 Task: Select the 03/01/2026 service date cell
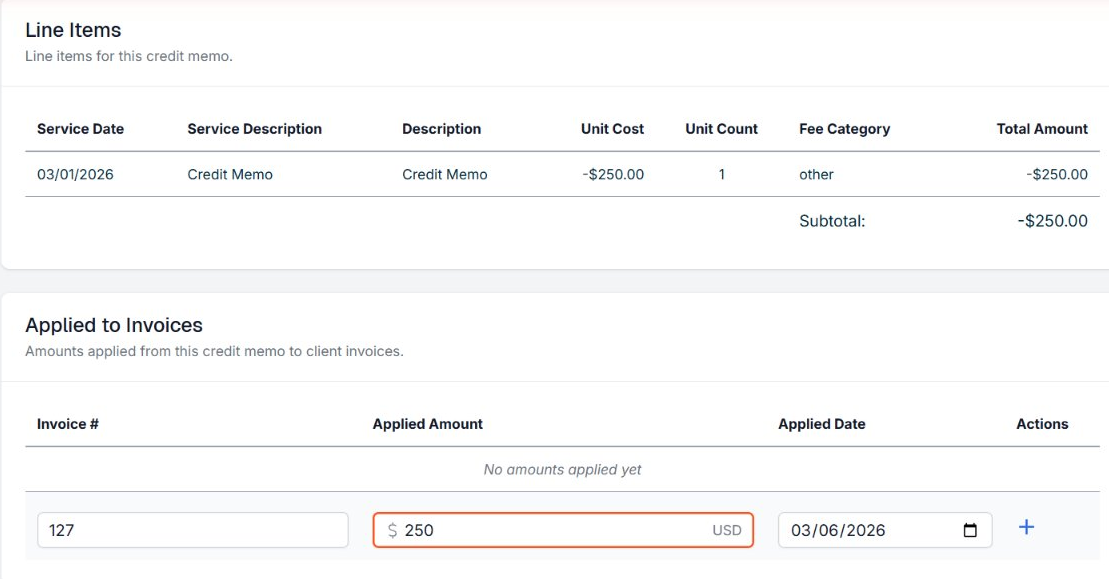(75, 174)
